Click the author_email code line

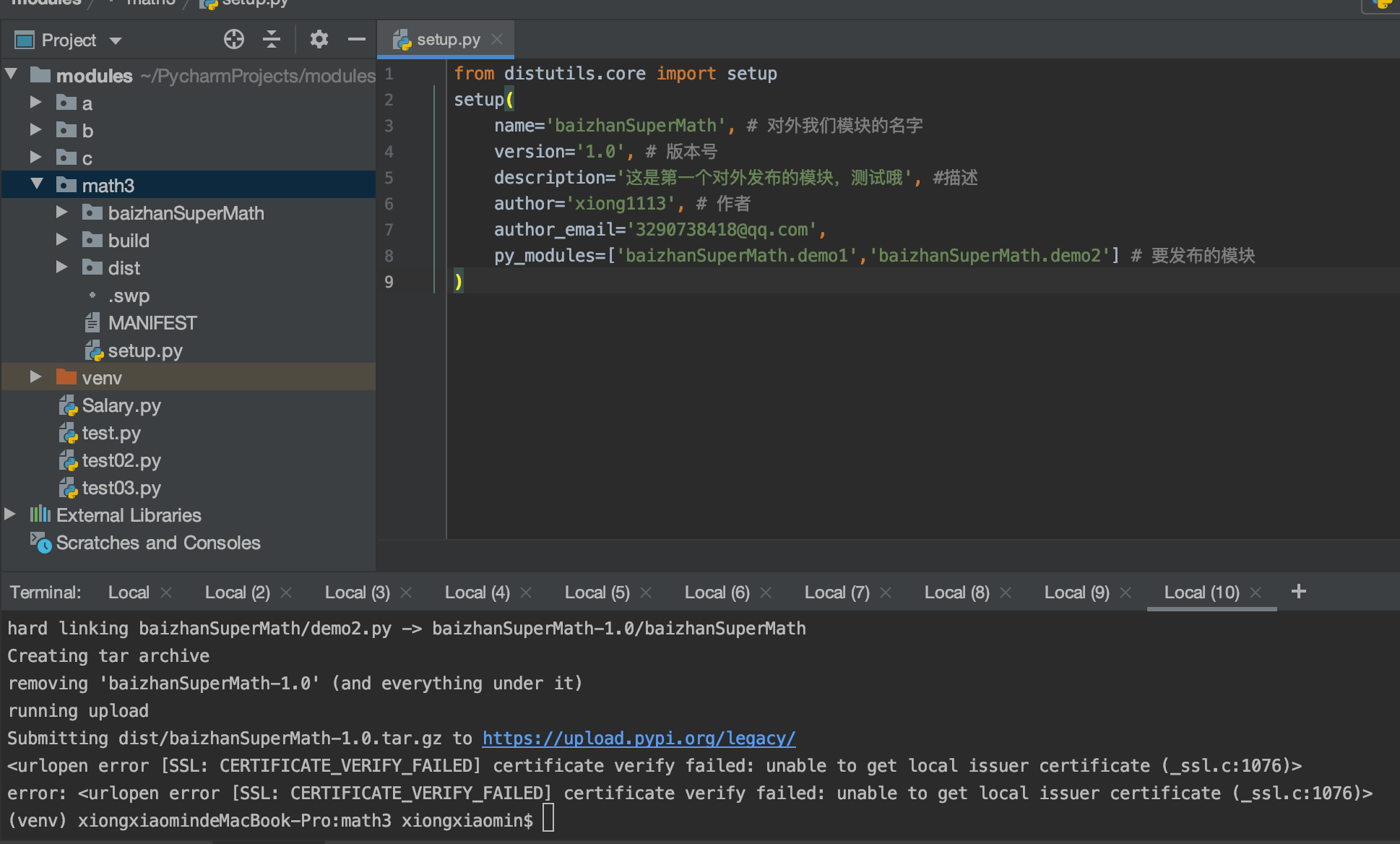coord(660,230)
